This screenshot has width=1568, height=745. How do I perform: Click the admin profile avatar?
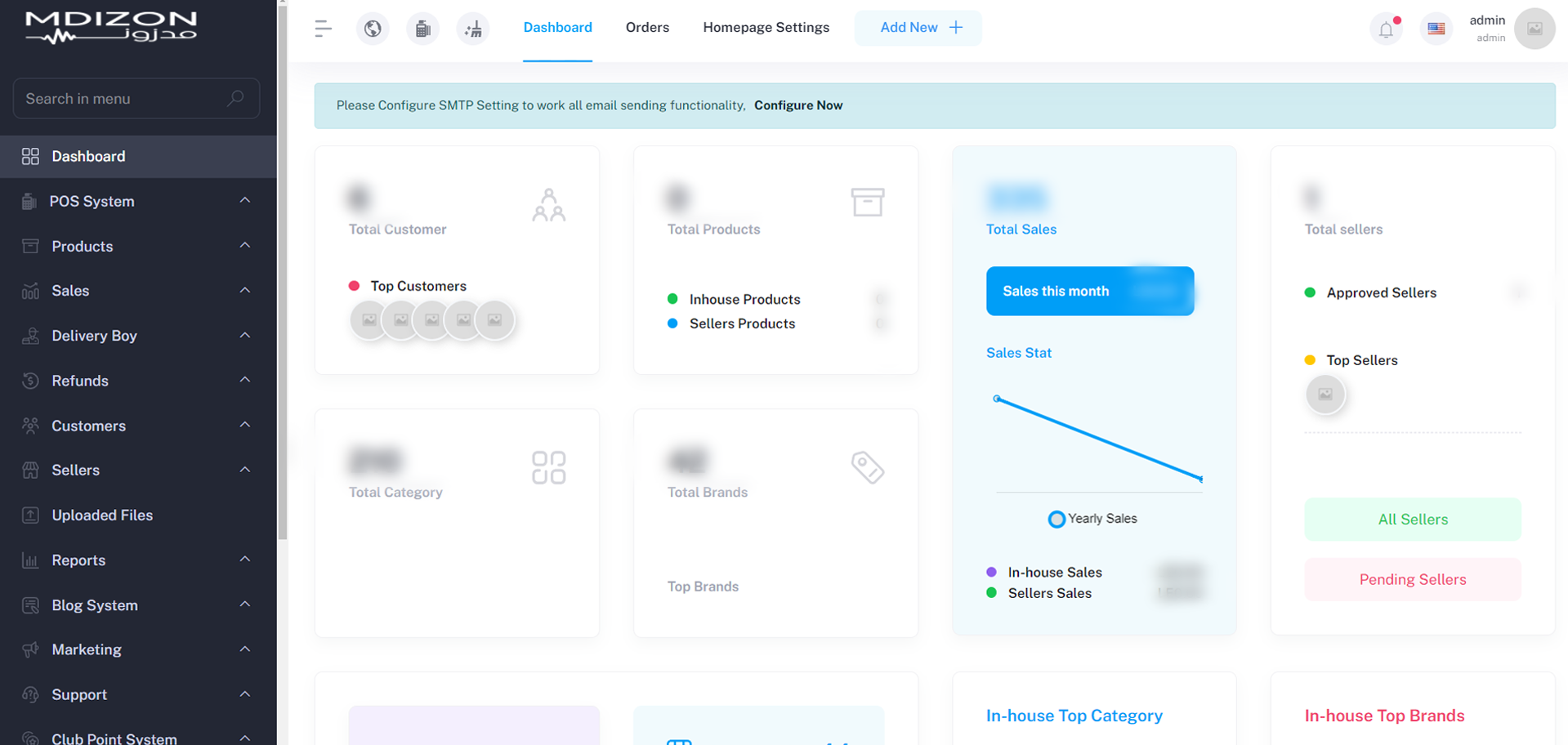(1534, 29)
